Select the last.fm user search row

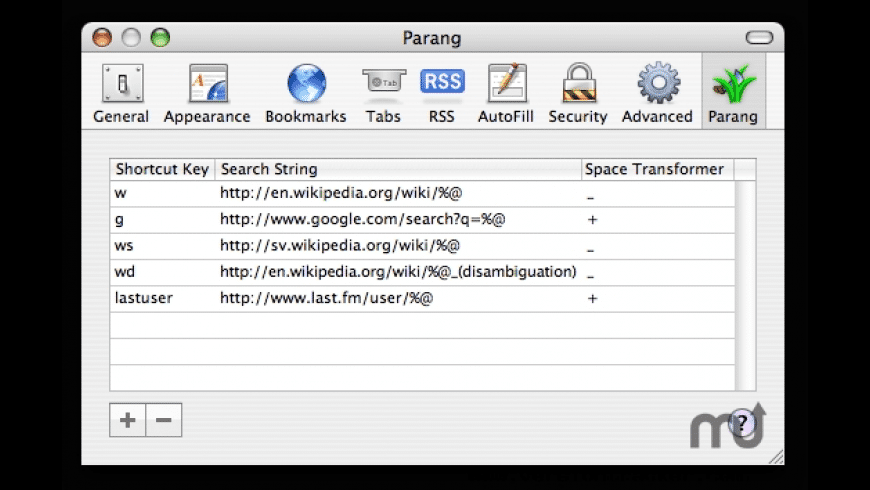[326, 299]
